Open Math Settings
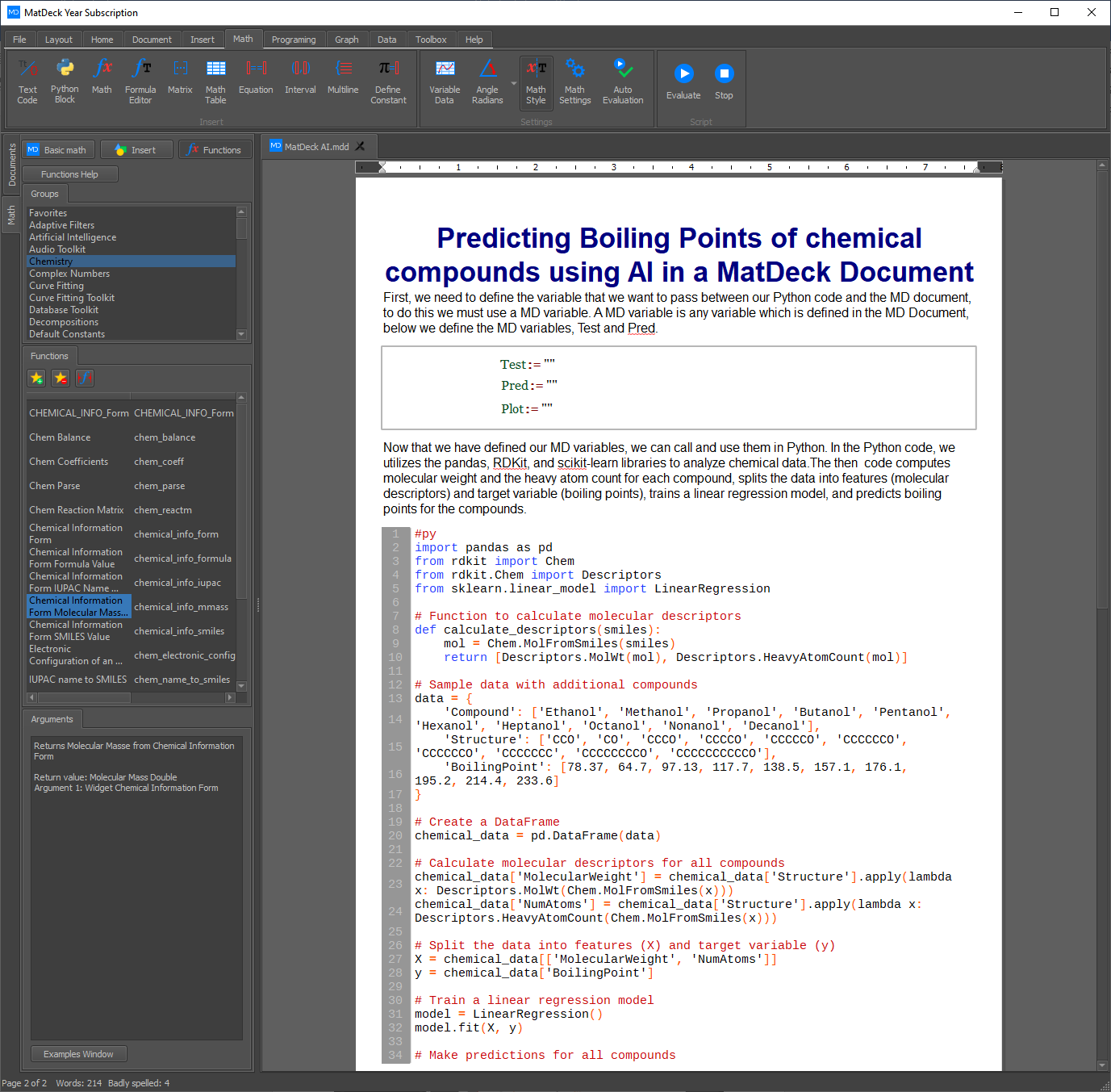This screenshot has width=1111, height=1092. pos(574,81)
